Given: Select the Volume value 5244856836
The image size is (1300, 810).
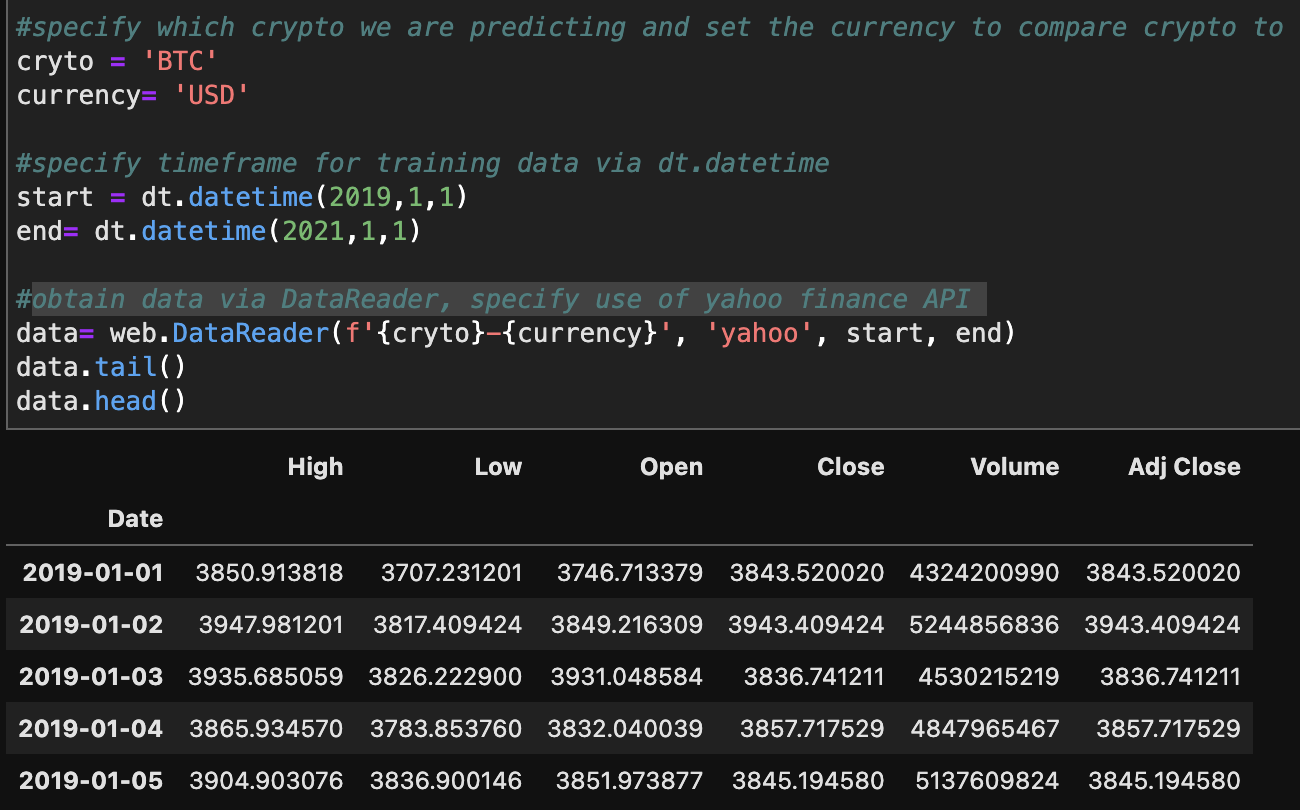Looking at the screenshot, I should pos(984,624).
